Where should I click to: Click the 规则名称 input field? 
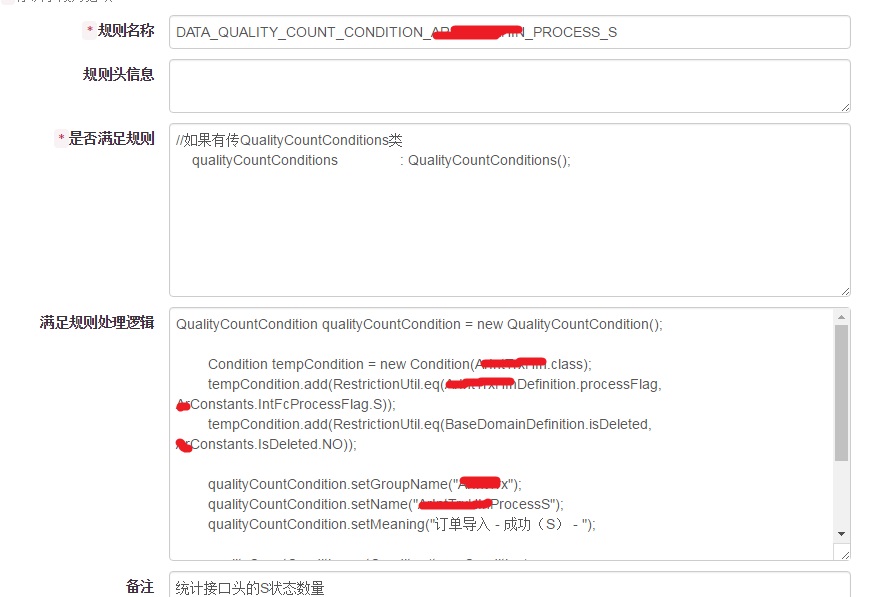509,32
